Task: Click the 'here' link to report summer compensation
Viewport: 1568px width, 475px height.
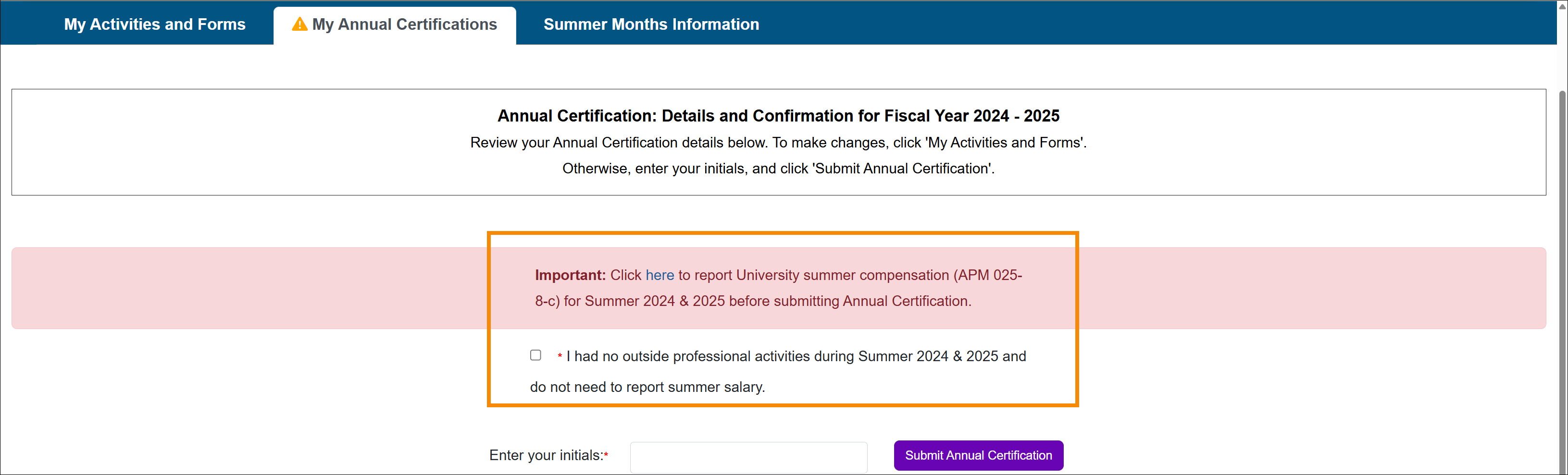Action: [x=659, y=275]
